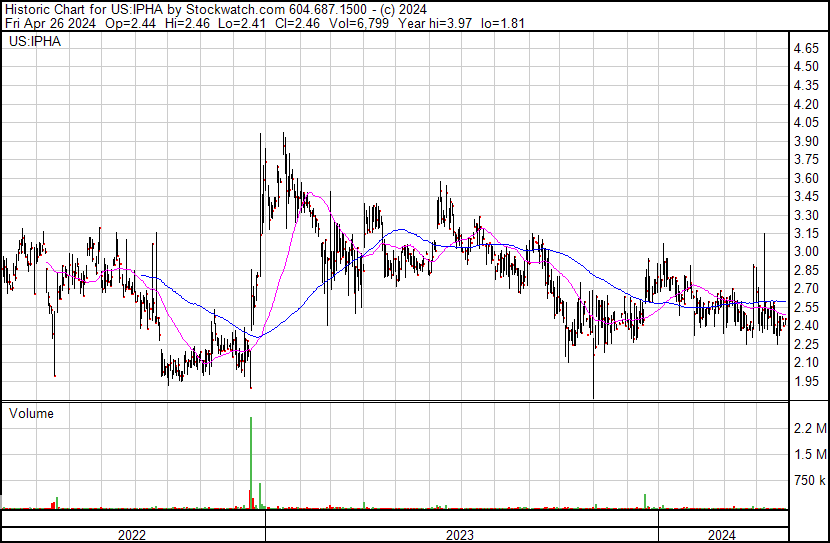Click the 1.5 M volume axis label
830x543 pixels.
(x=808, y=455)
